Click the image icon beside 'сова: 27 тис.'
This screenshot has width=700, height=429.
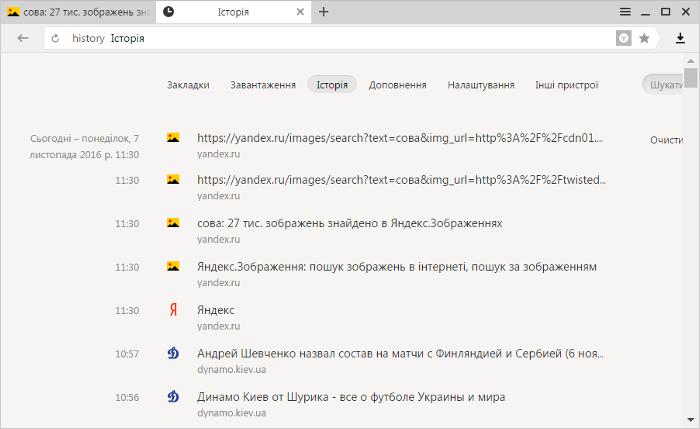coord(173,222)
